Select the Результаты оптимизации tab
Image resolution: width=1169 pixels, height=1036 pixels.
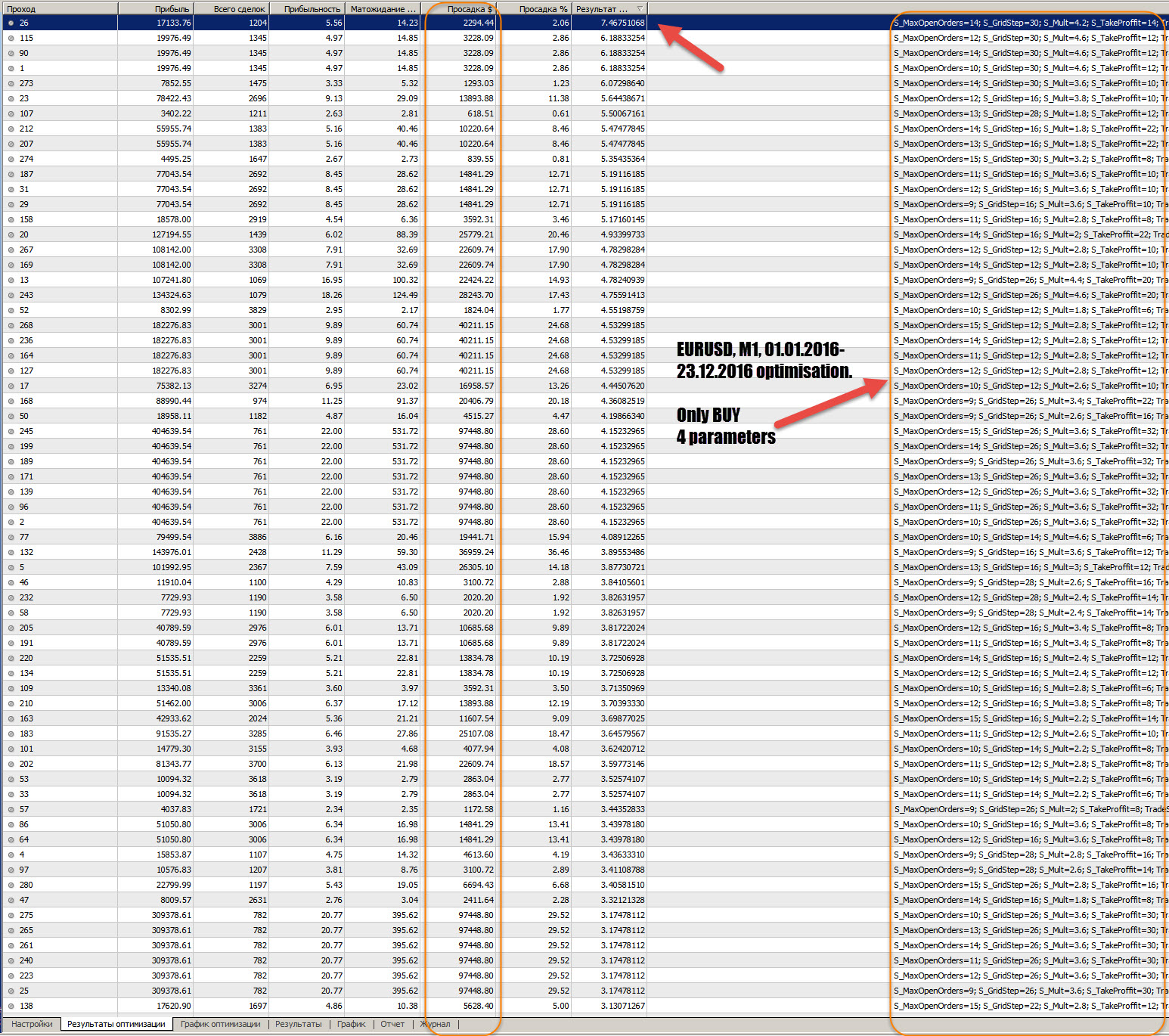pos(116,1024)
